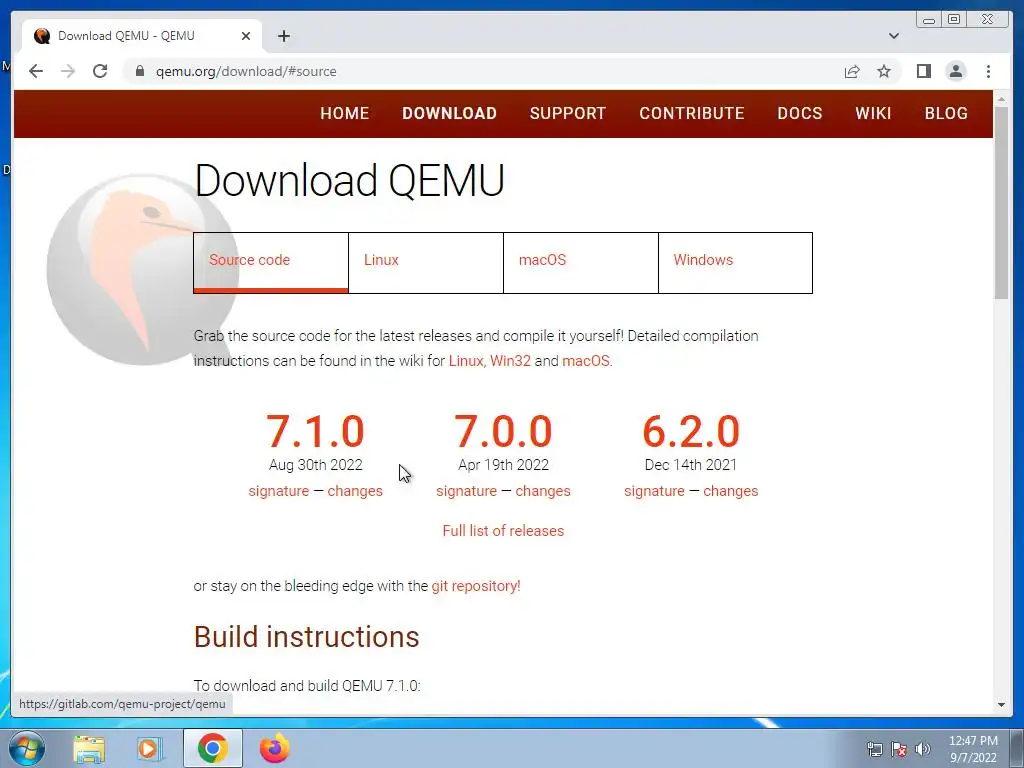Open the WIKI nav item
The width and height of the screenshot is (1024, 768).
(873, 113)
